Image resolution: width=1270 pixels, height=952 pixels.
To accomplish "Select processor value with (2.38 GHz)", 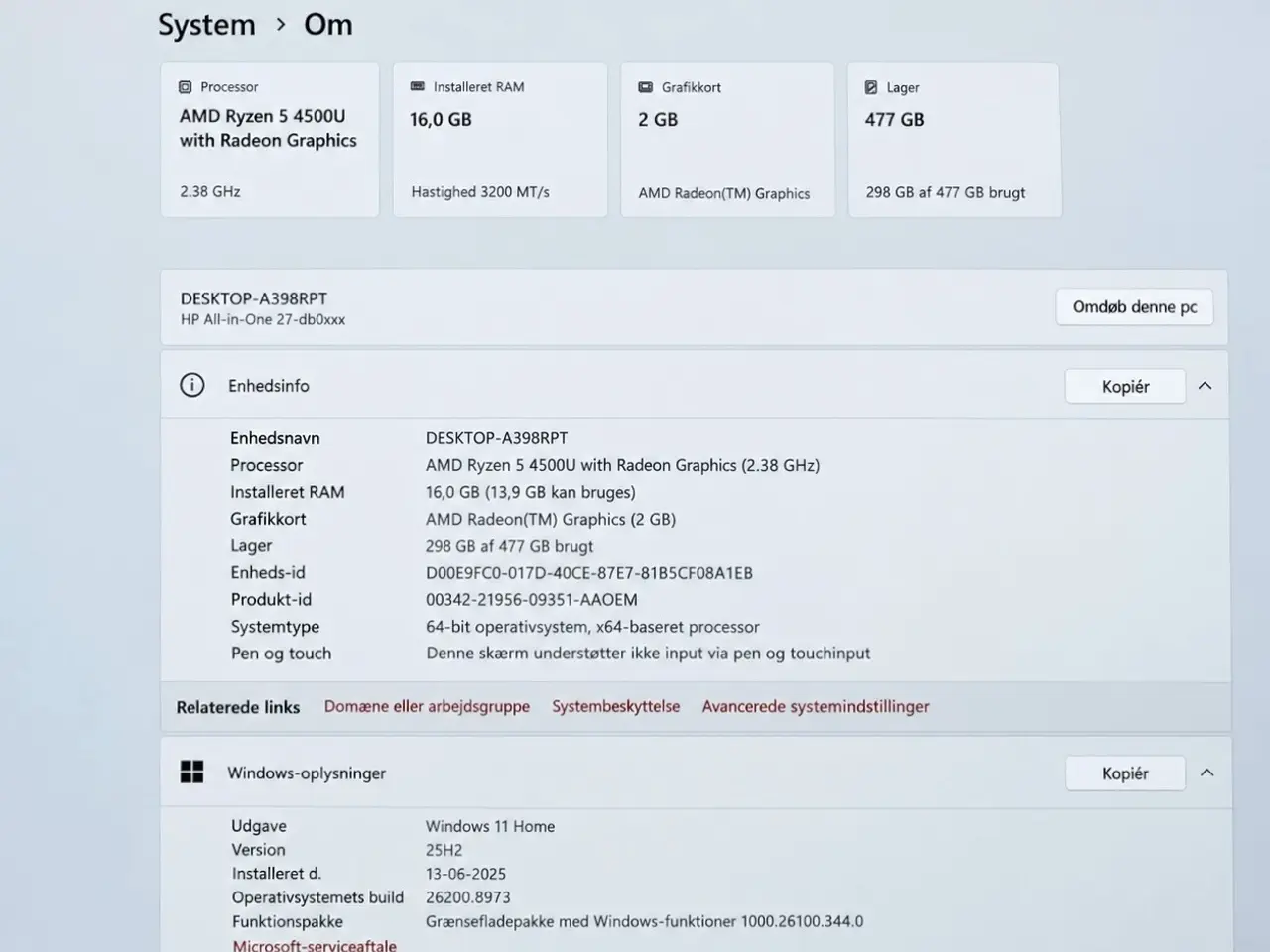I will [x=623, y=465].
